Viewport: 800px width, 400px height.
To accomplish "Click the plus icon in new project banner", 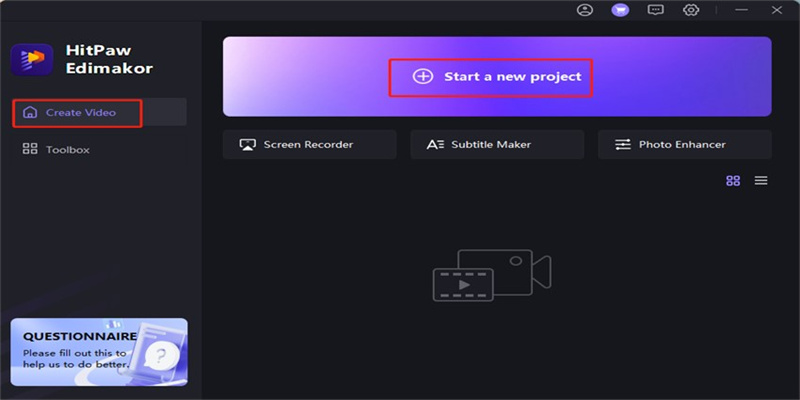I will (423, 77).
